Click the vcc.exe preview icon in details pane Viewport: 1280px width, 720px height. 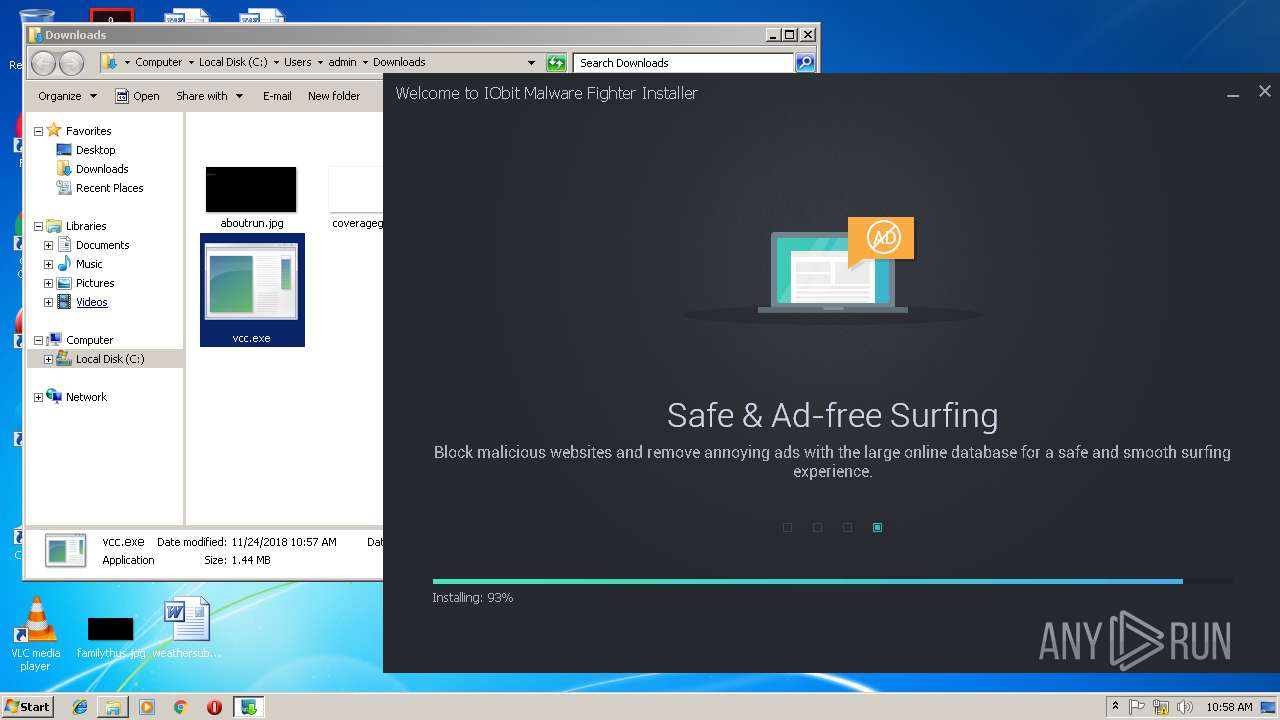click(66, 551)
